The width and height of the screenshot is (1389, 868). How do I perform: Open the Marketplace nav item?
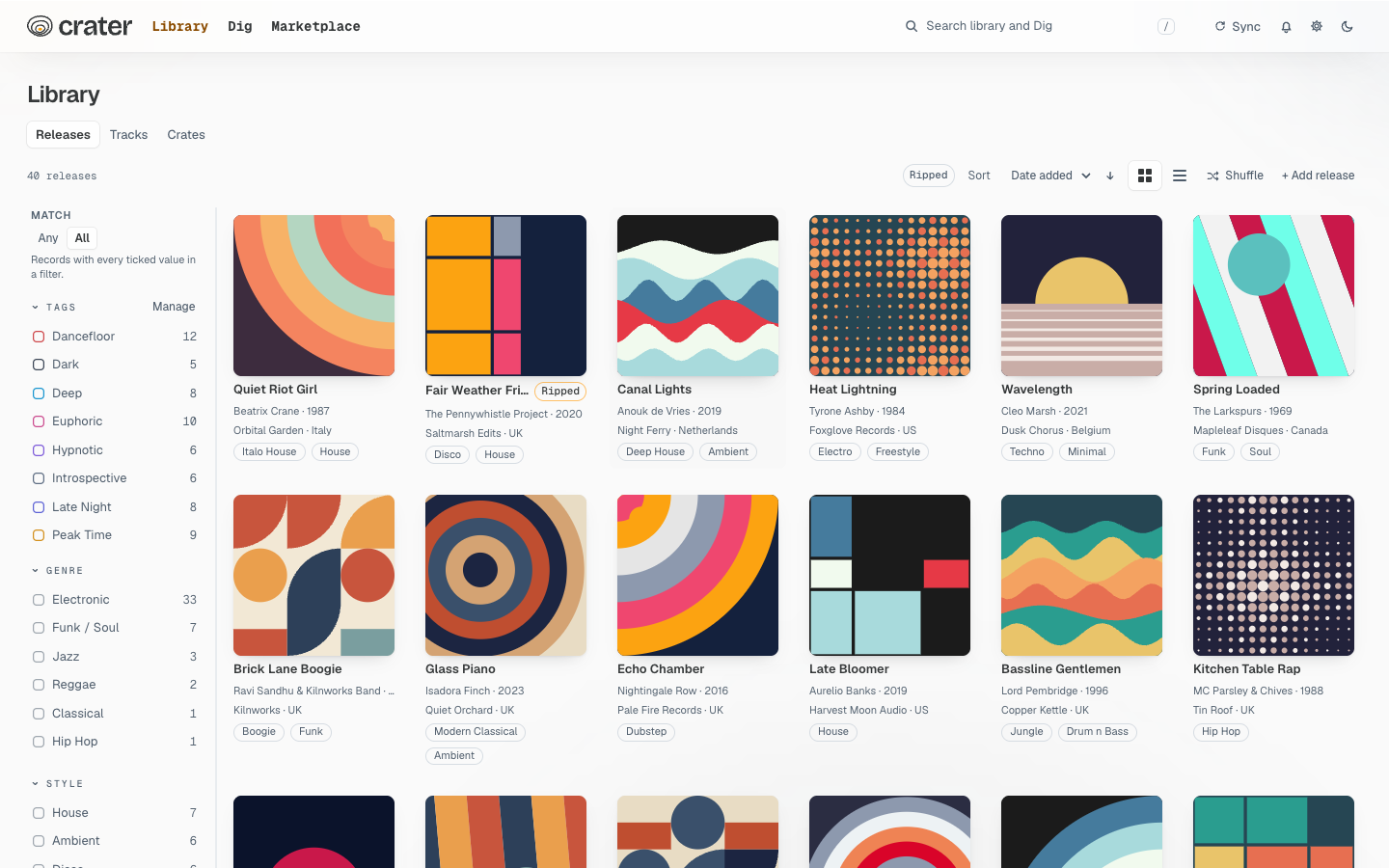point(315,26)
